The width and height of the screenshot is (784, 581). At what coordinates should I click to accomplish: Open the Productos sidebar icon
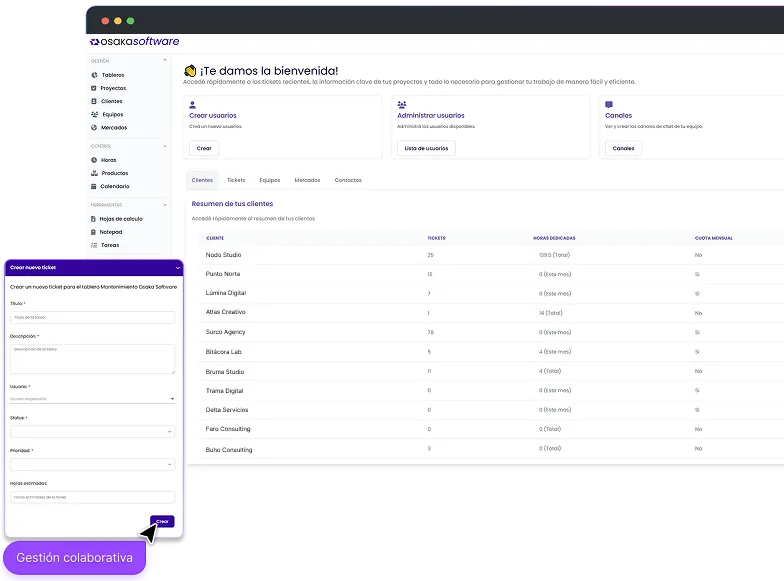point(94,173)
